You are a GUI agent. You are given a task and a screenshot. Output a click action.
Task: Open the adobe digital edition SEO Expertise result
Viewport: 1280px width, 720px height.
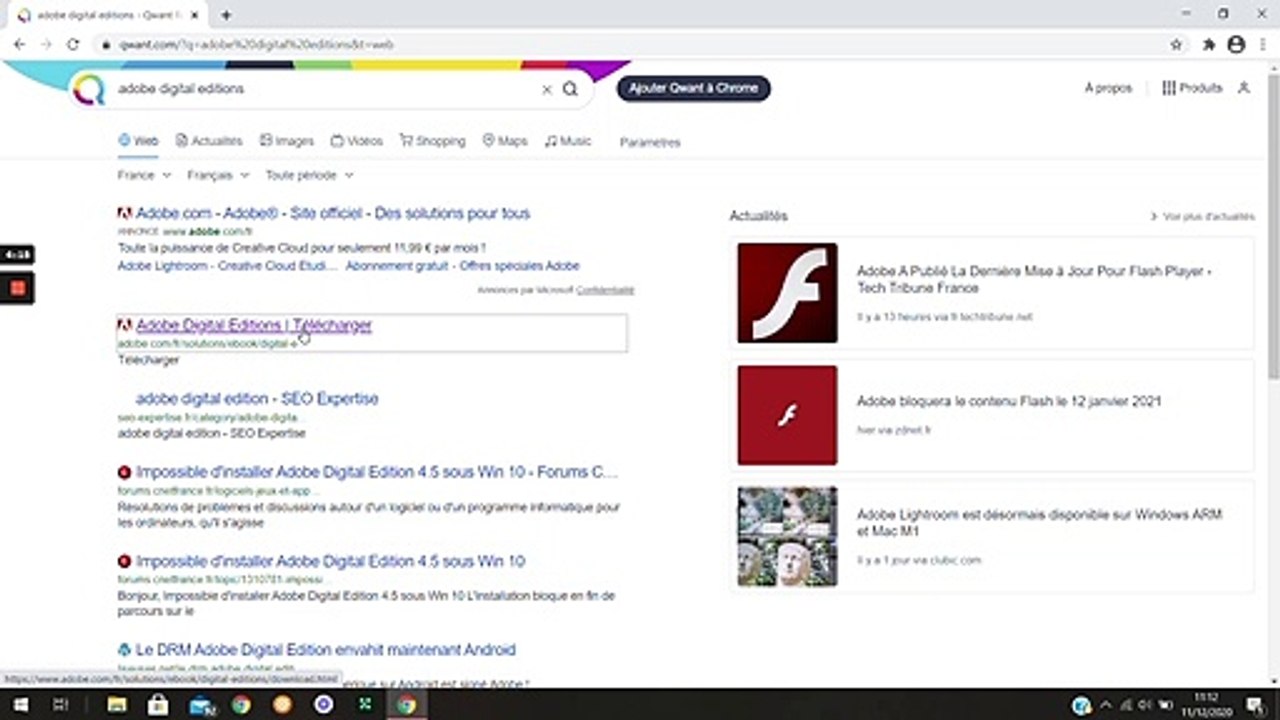257,398
